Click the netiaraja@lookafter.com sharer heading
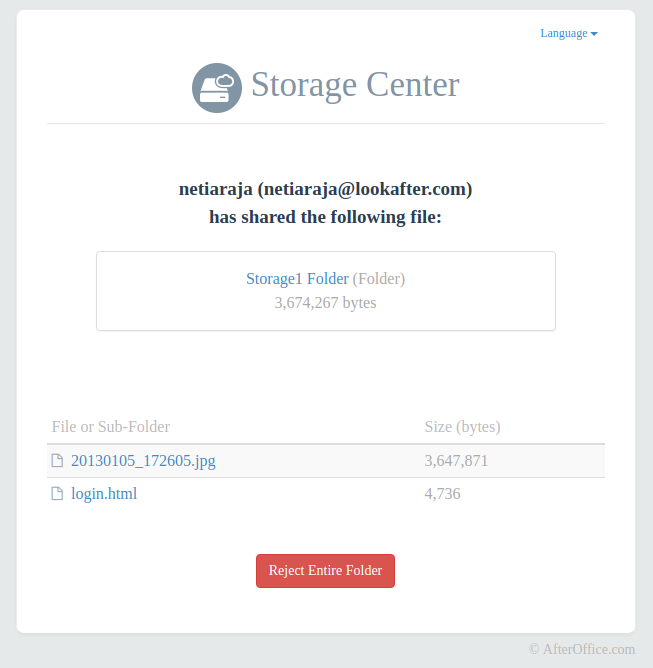The width and height of the screenshot is (653, 668). (x=326, y=189)
